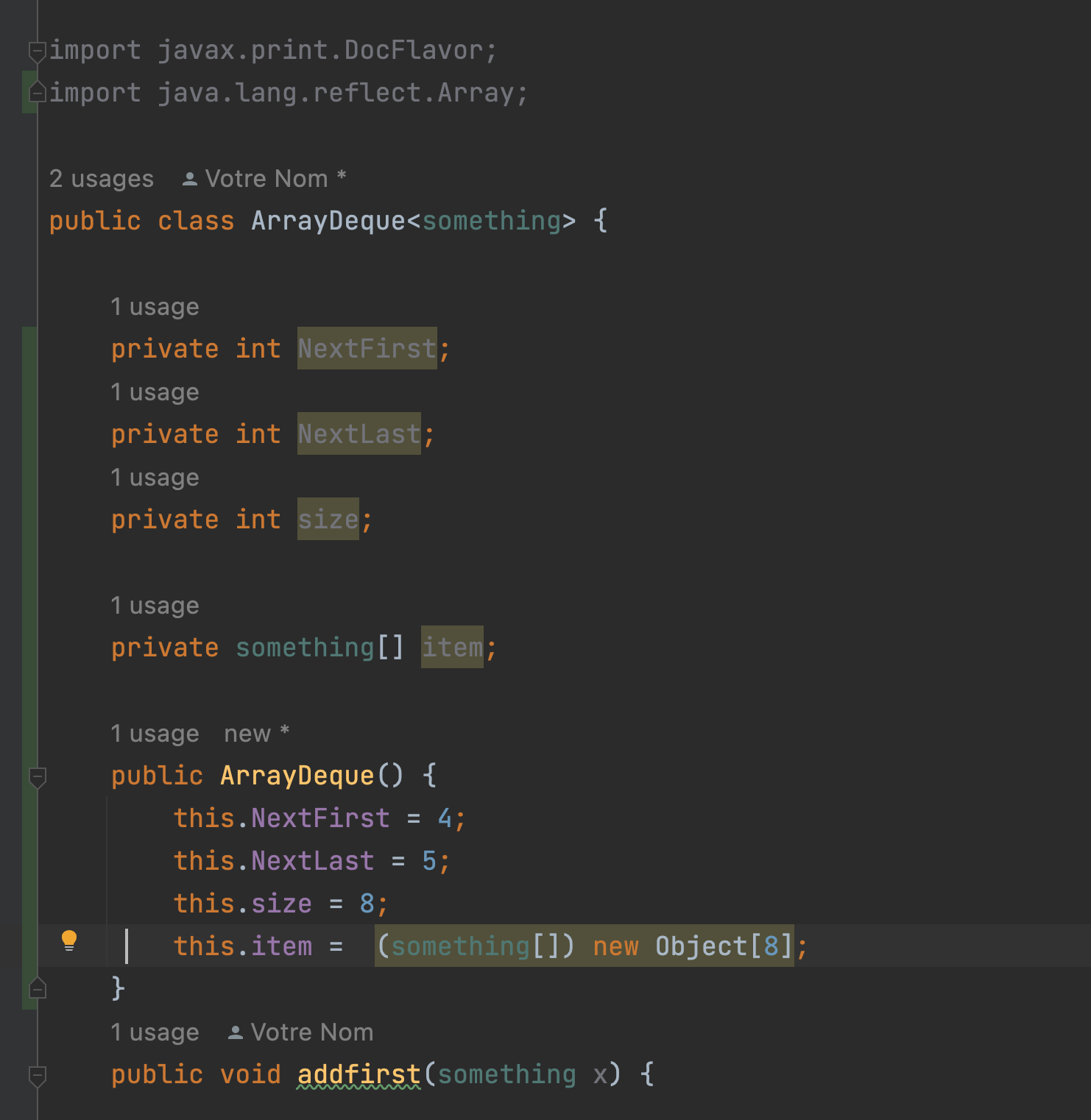The height and width of the screenshot is (1120, 1091).
Task: Click the highlighted '(something[]) new Object[8]' cast expression
Action: tap(584, 946)
